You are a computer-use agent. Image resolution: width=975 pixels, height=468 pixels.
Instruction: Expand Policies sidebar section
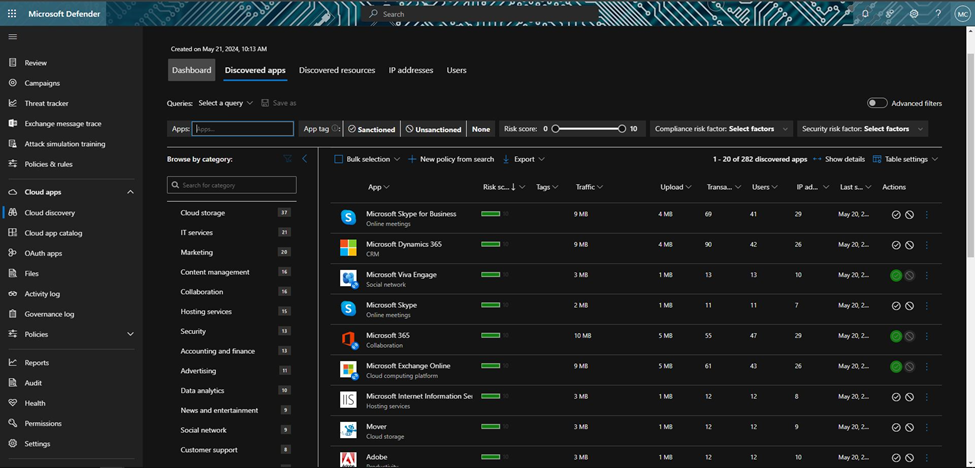point(130,334)
